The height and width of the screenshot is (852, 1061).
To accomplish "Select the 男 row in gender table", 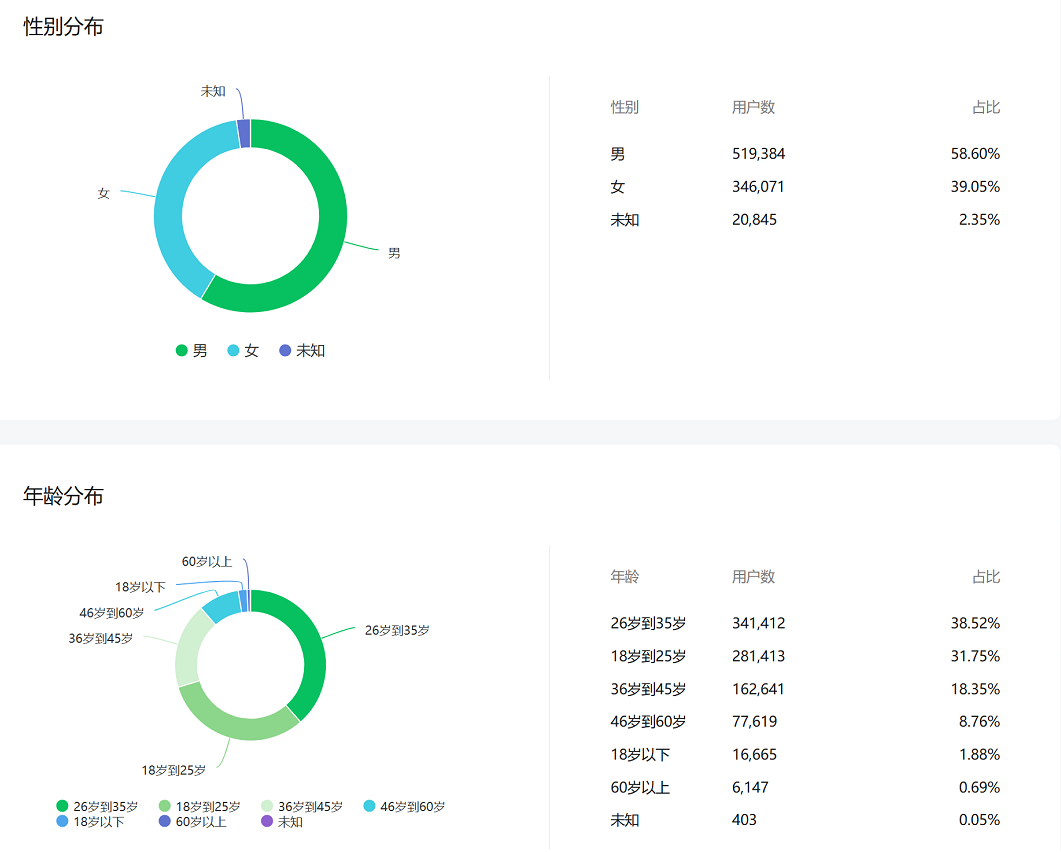I will click(805, 154).
